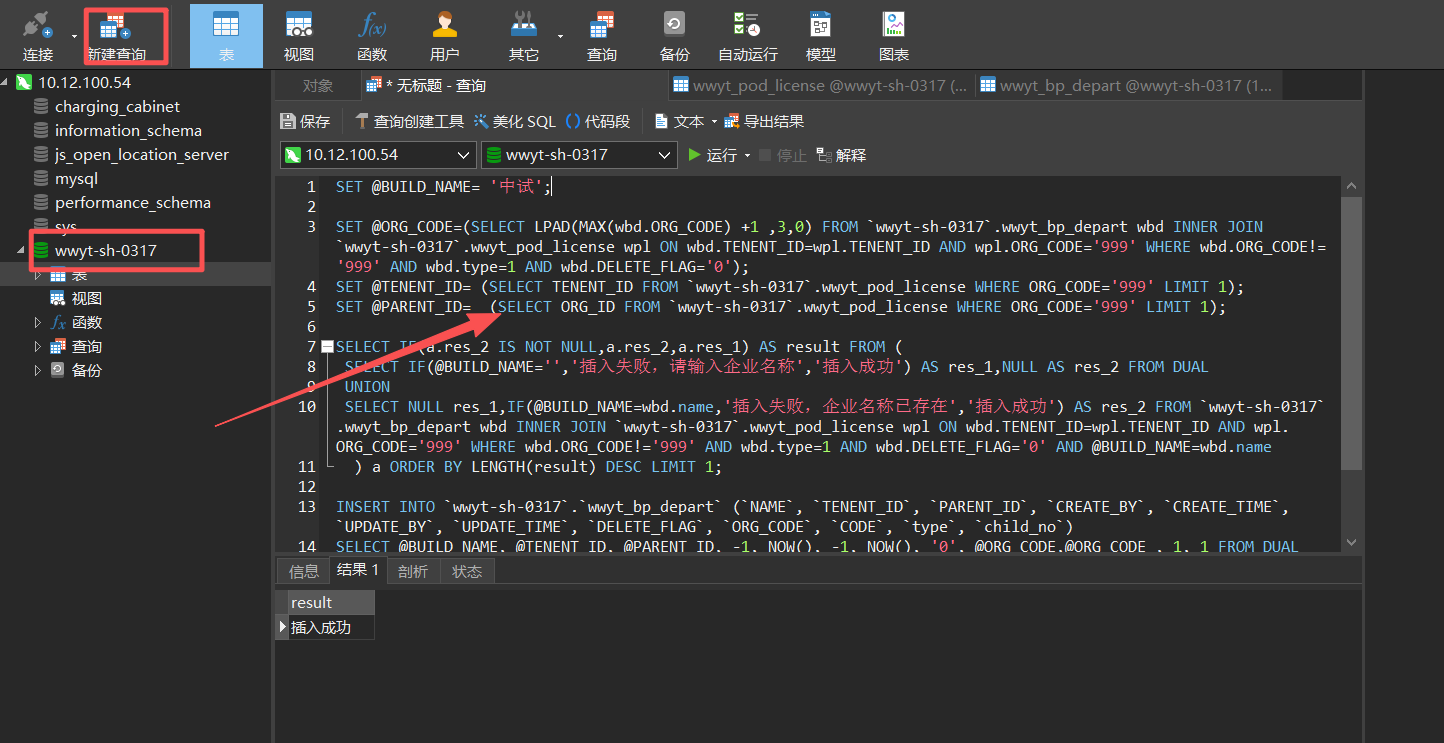This screenshot has height=743, width=1444.
Task: Open the 代码段 code snippet panel
Action: tap(598, 121)
